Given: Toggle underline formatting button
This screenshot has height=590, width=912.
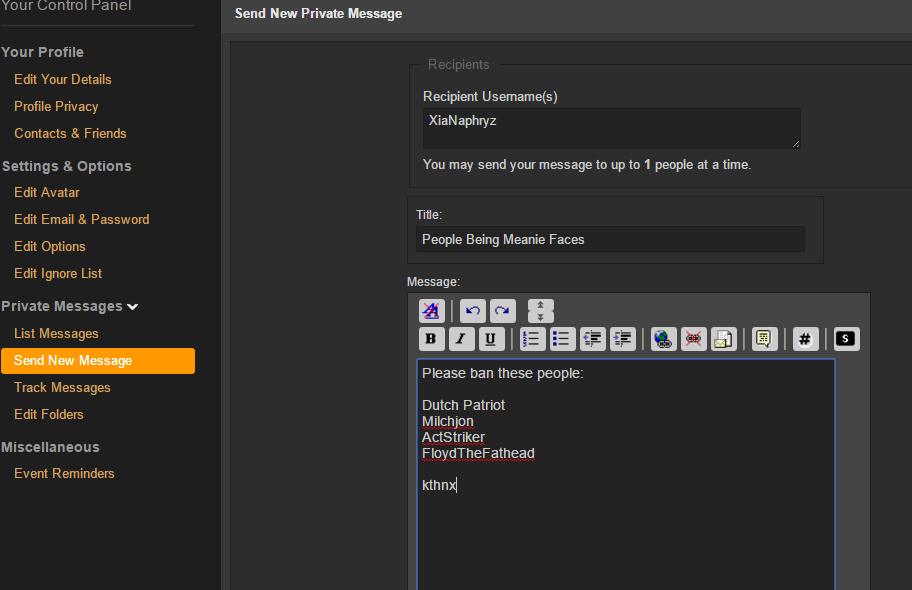Looking at the screenshot, I should pos(491,339).
